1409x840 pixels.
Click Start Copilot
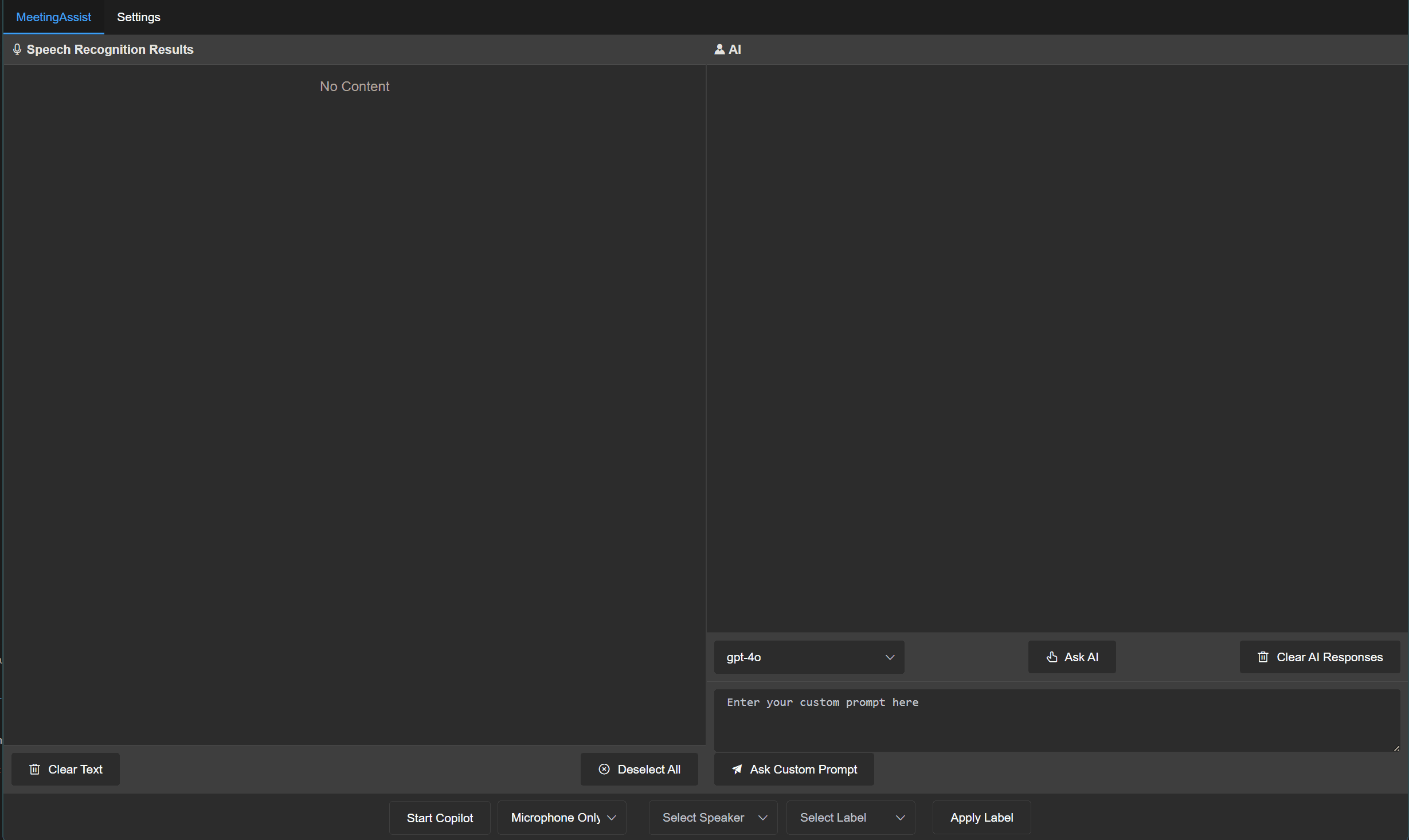440,818
